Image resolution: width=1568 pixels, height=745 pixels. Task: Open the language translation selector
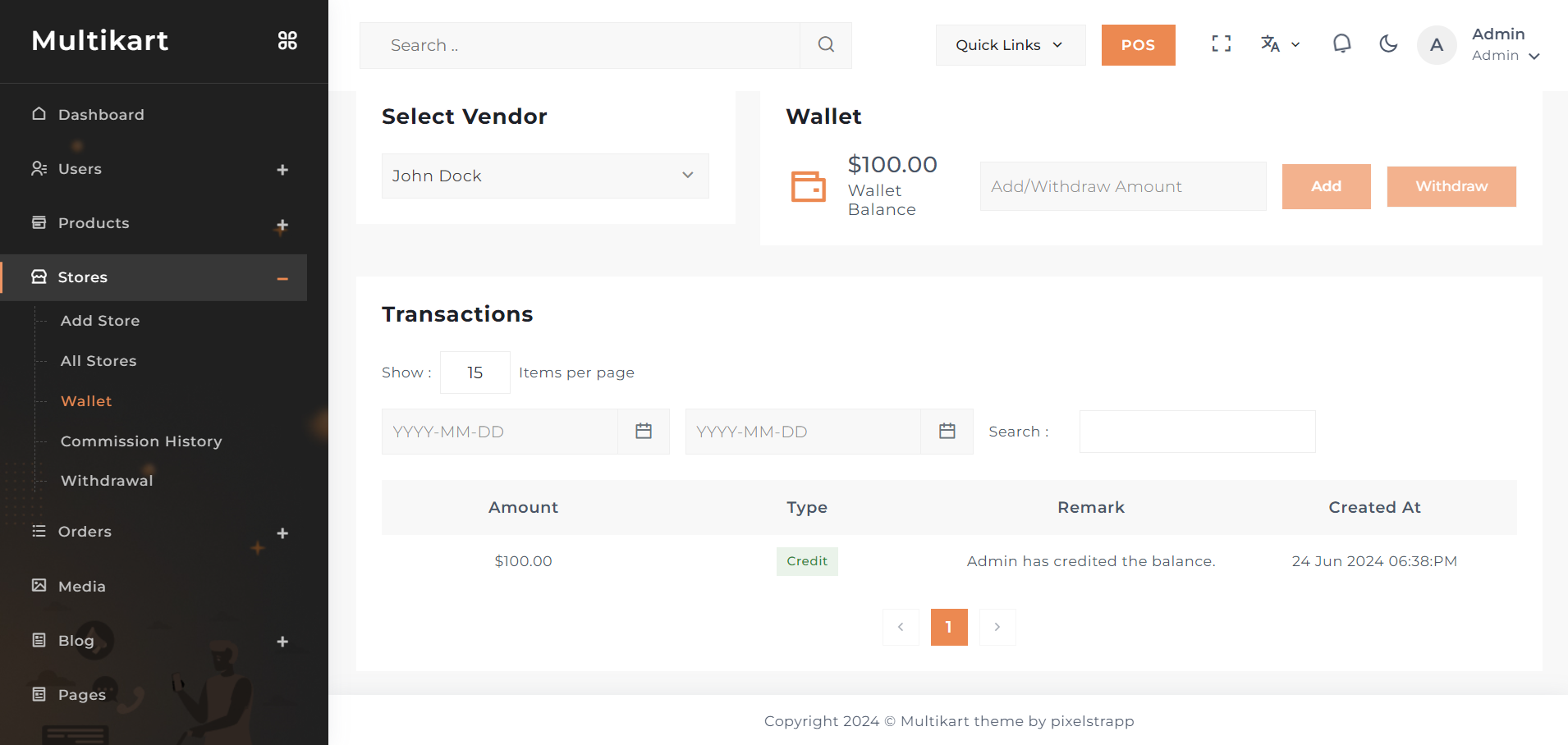(1279, 44)
